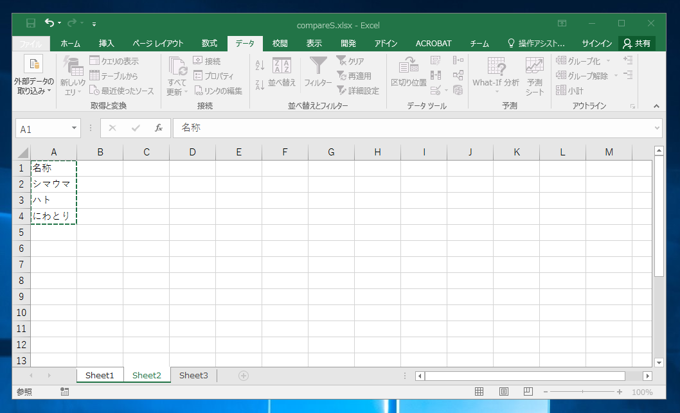Open the Data Validation dropdown arrow

[x=446, y=91]
